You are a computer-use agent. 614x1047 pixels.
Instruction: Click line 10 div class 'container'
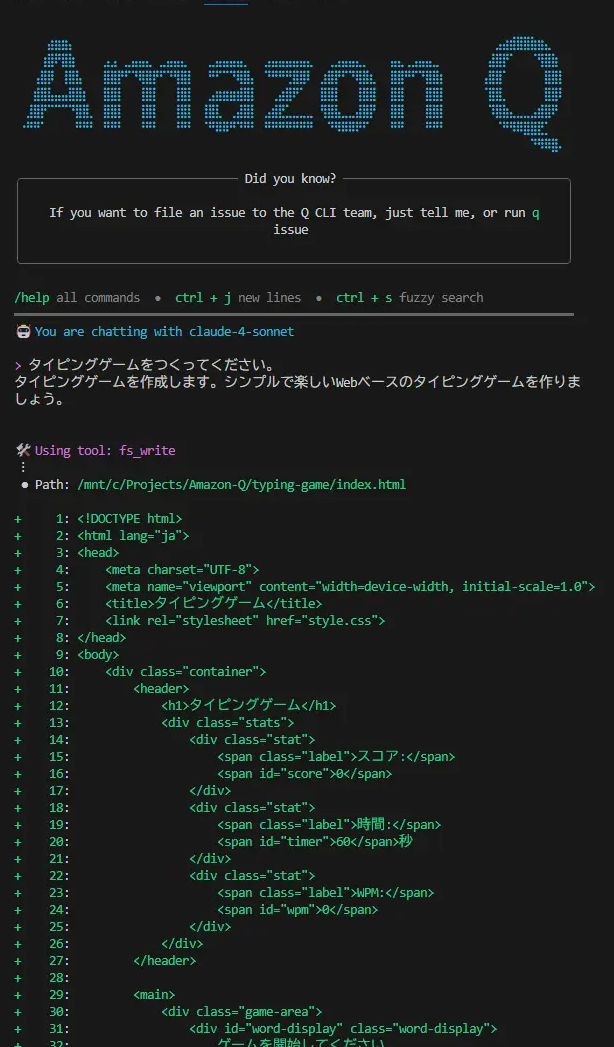186,672
